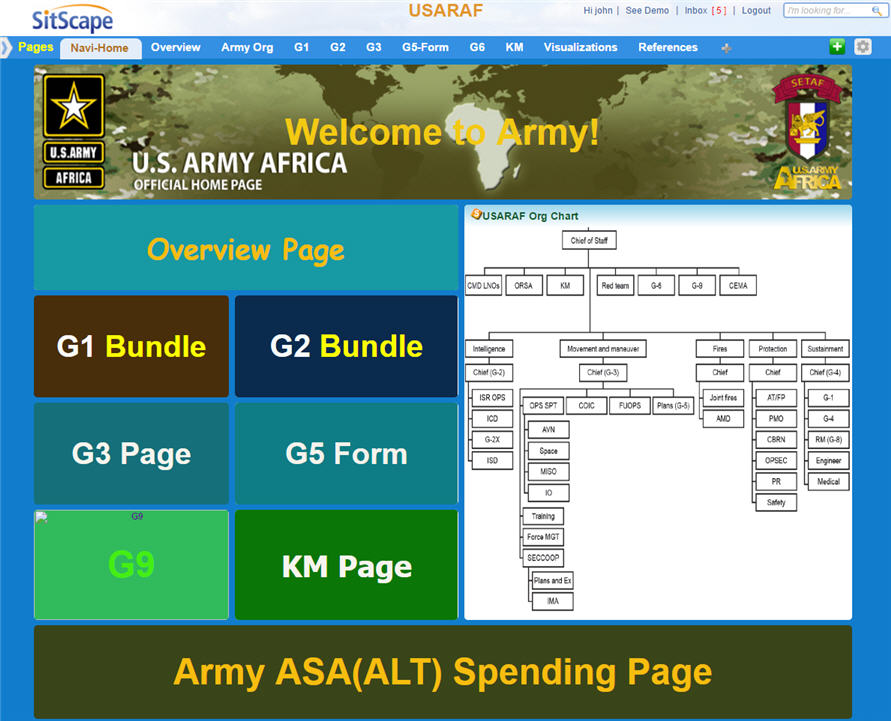Click the ORSA org box
Image resolution: width=891 pixels, height=721 pixels.
pos(523,286)
